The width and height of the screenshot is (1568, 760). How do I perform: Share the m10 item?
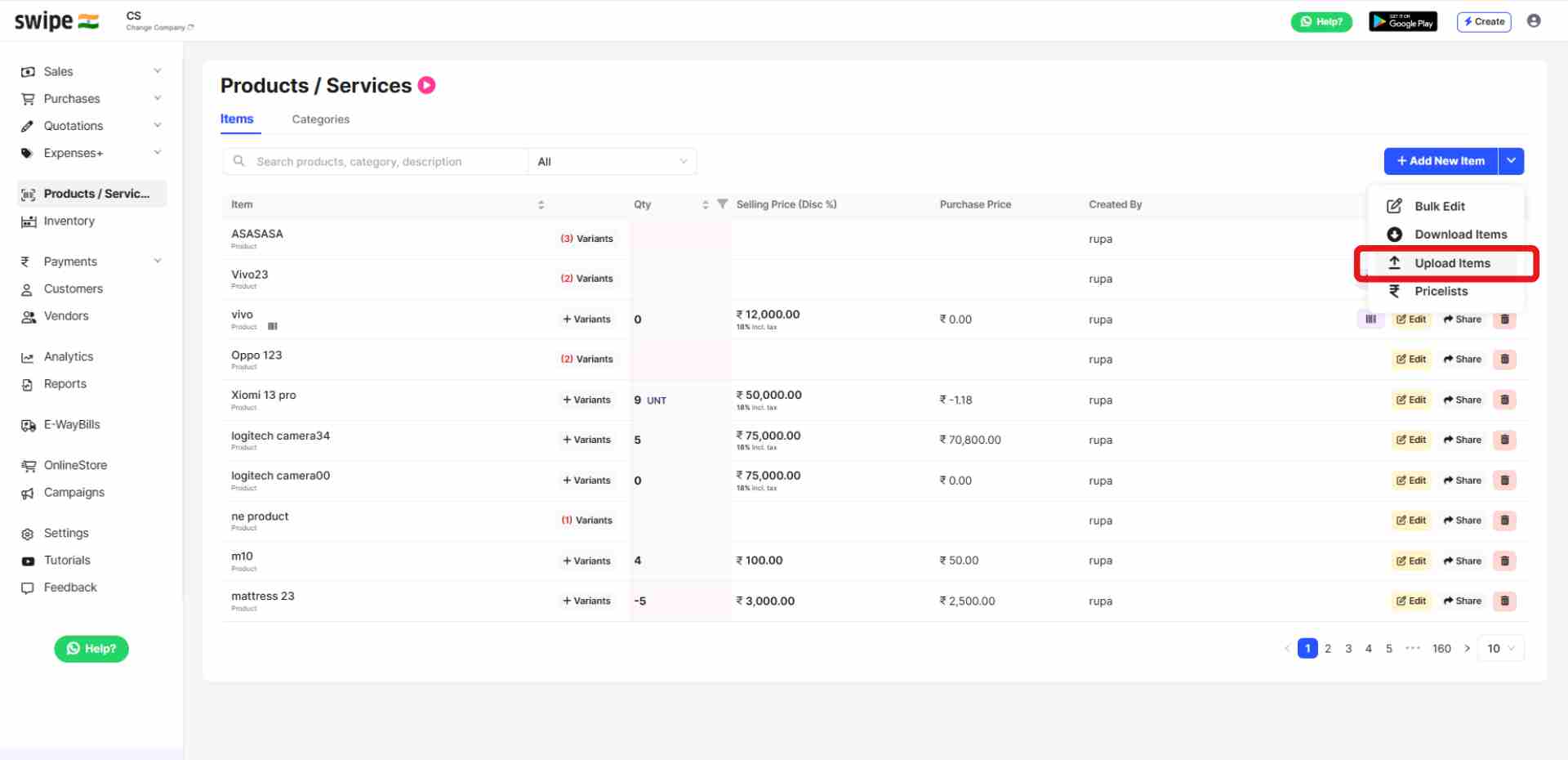(x=1462, y=561)
